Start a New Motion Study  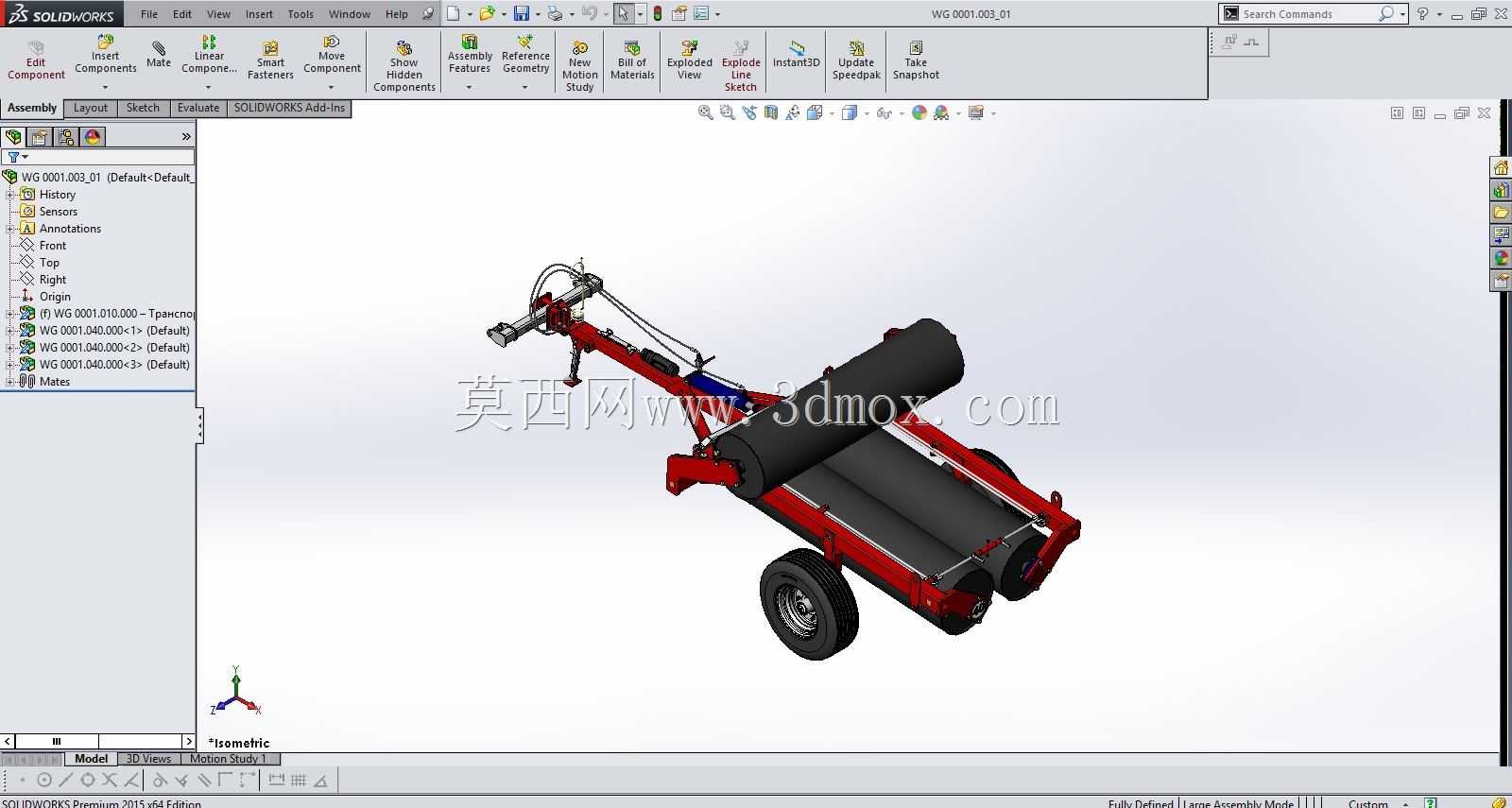click(579, 66)
